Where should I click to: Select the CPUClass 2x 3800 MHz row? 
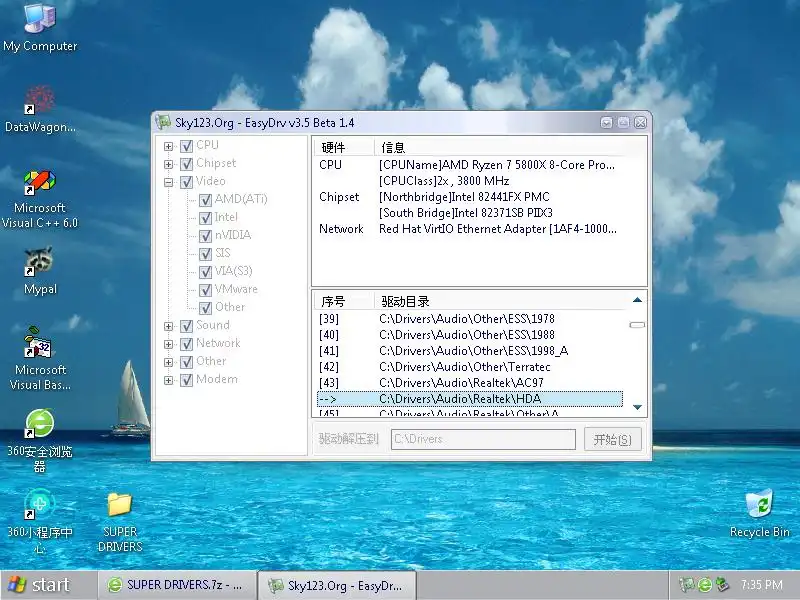coord(470,181)
